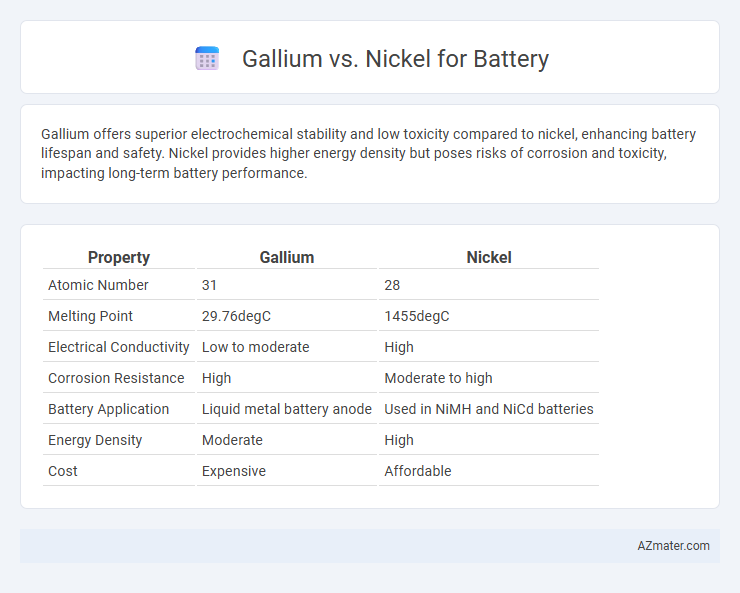Click the summary paragraph starting 'Gallium offers superior'
740x593 pixels.
click(368, 153)
